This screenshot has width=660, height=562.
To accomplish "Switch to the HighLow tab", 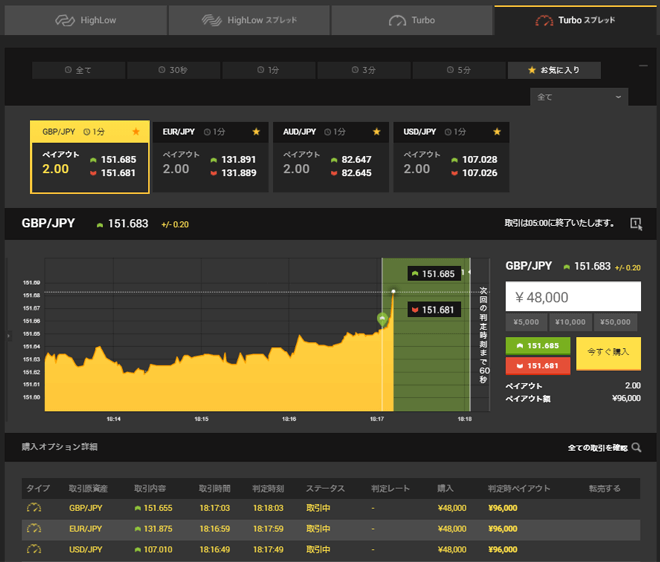I will [86, 20].
